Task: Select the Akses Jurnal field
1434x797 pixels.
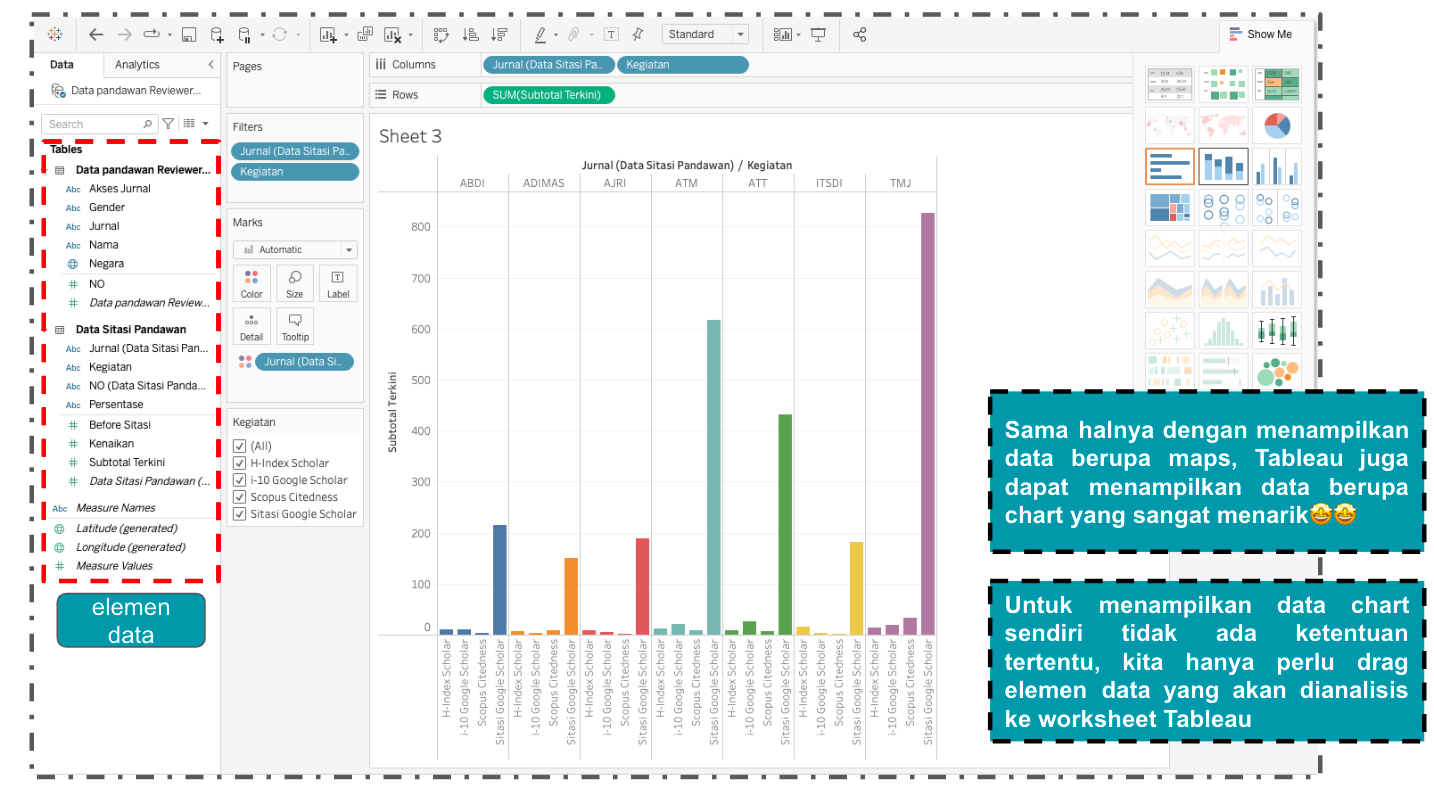Action: (120, 188)
